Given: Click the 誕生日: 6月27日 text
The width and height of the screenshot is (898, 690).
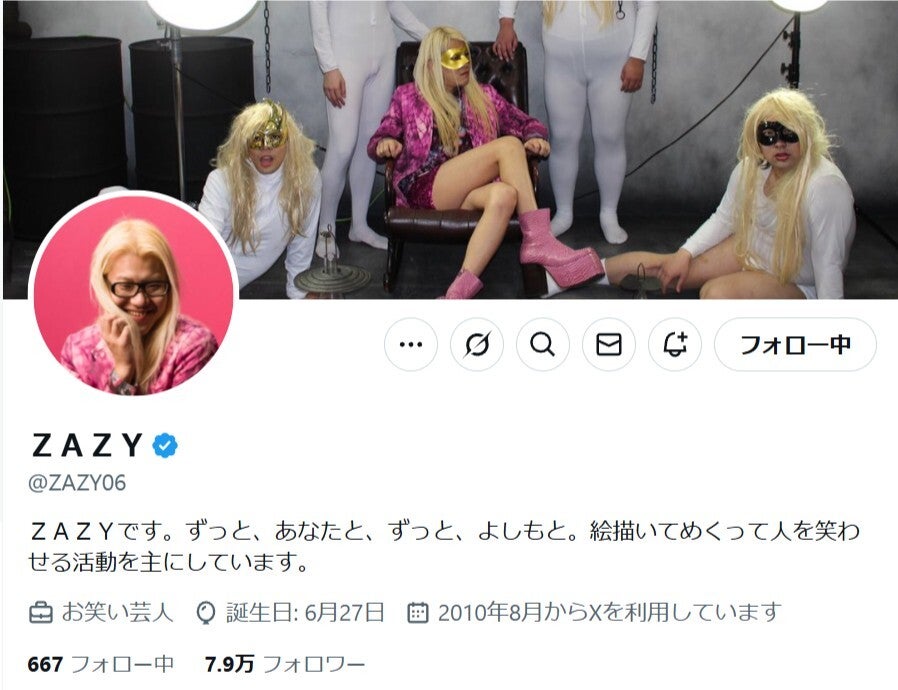Looking at the screenshot, I should (305, 612).
